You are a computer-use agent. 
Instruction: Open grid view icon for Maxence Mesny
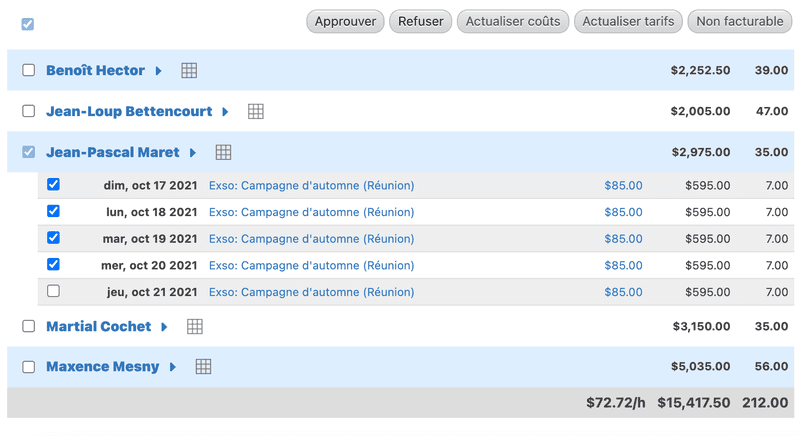coord(203,367)
